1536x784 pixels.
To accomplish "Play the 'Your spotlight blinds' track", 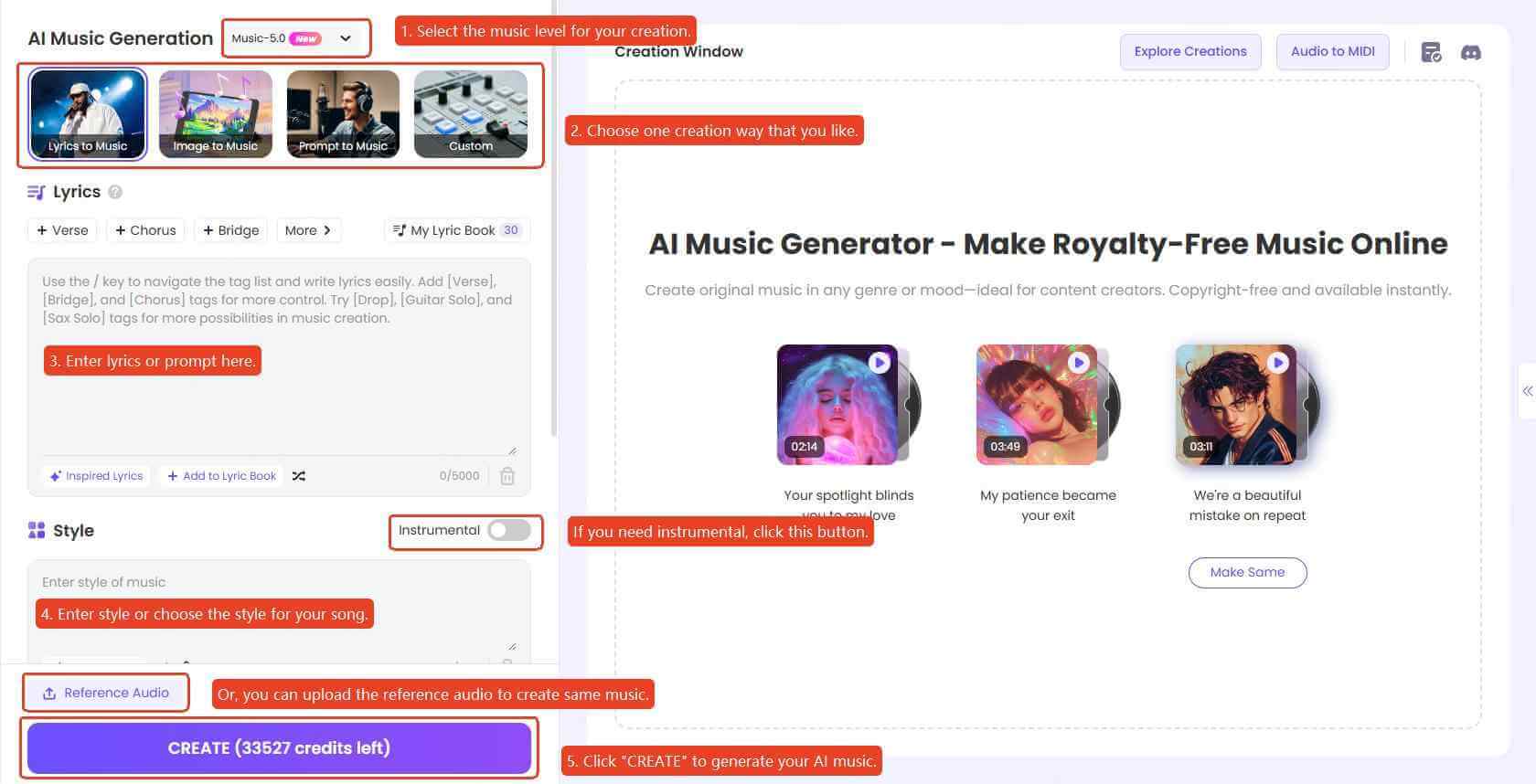I will 880,363.
